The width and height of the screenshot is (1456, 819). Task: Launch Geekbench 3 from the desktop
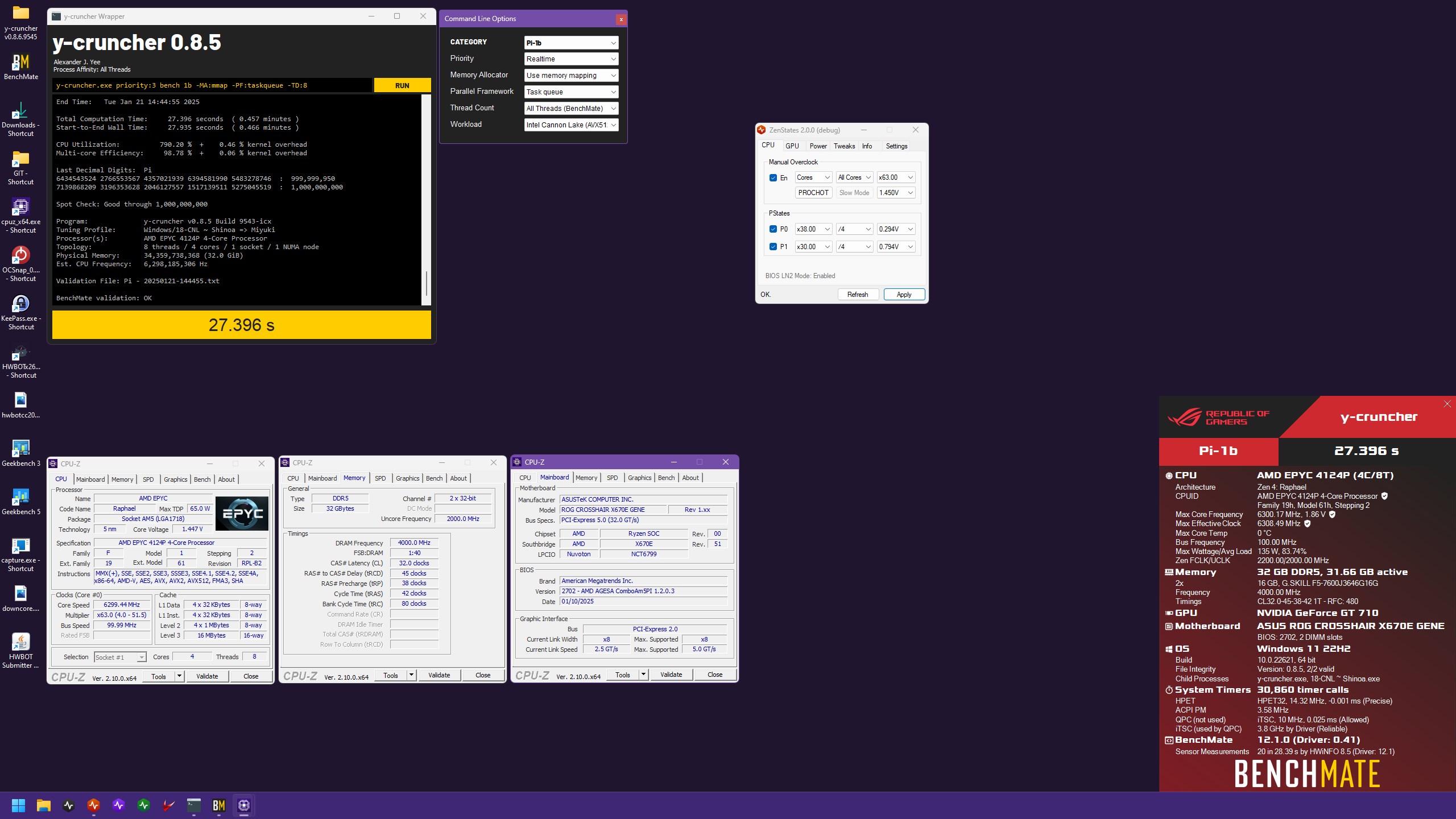pyautogui.click(x=20, y=453)
